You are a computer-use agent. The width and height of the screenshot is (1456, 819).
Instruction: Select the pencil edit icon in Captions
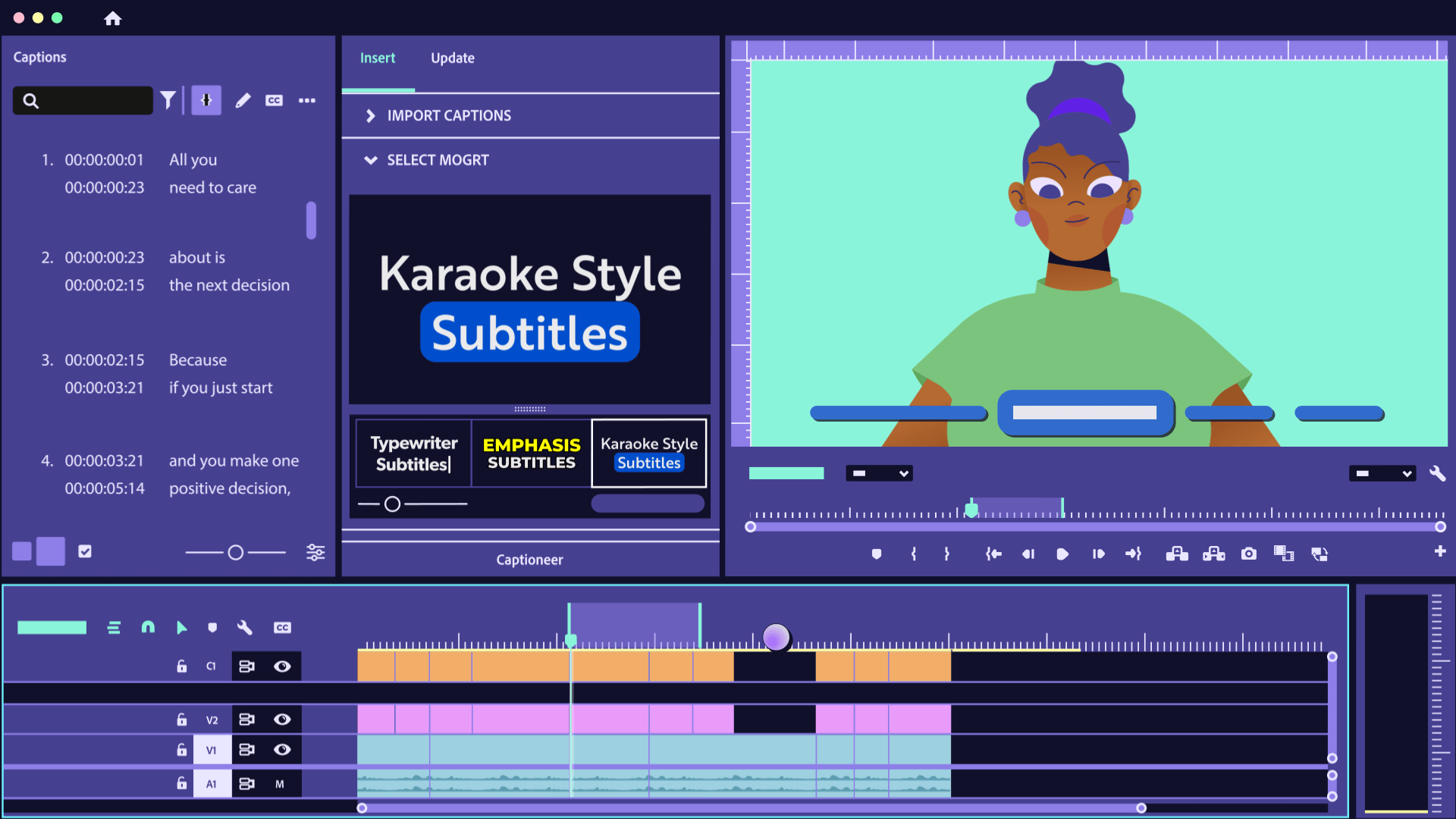pos(243,100)
